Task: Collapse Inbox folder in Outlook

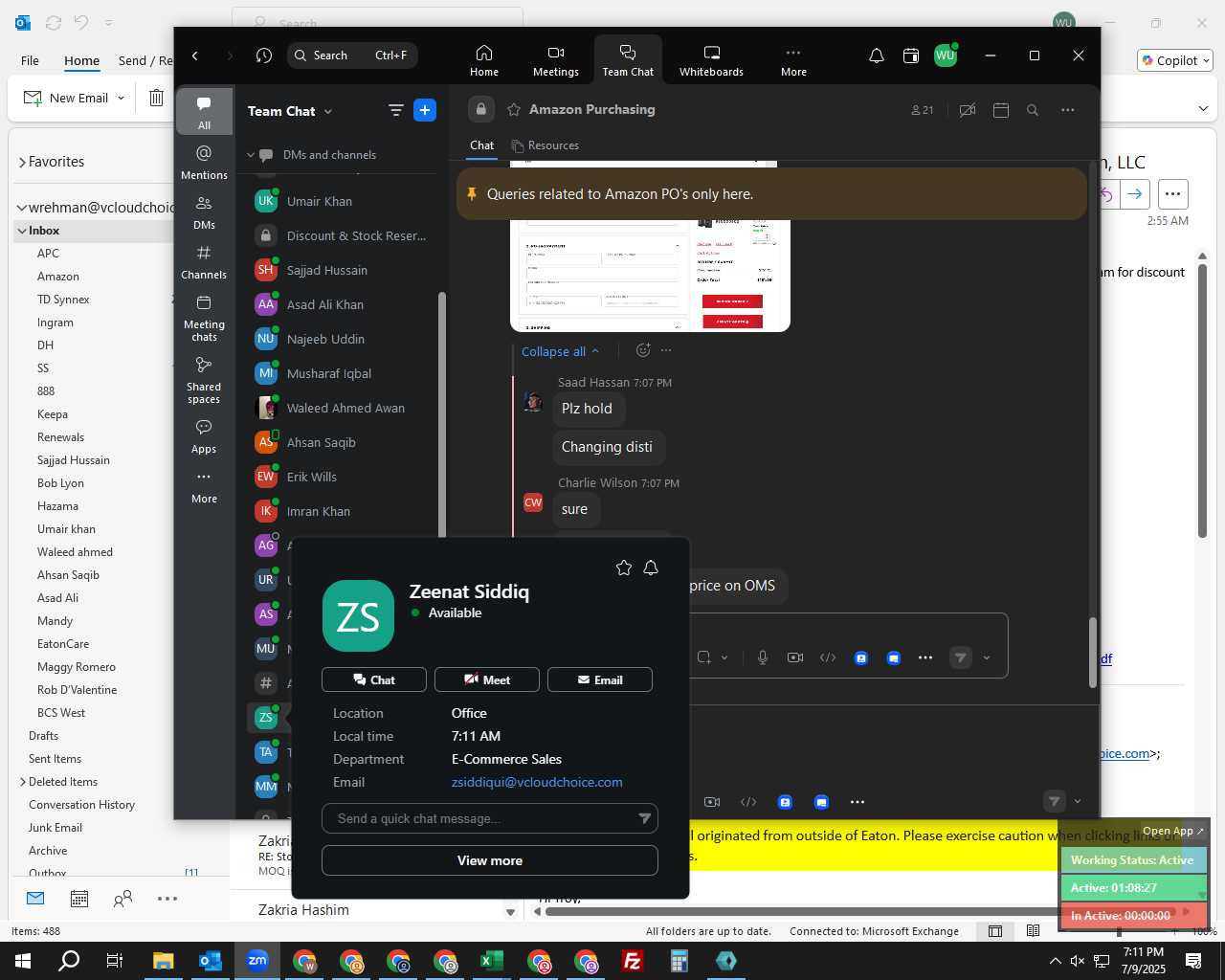Action: coord(21,231)
